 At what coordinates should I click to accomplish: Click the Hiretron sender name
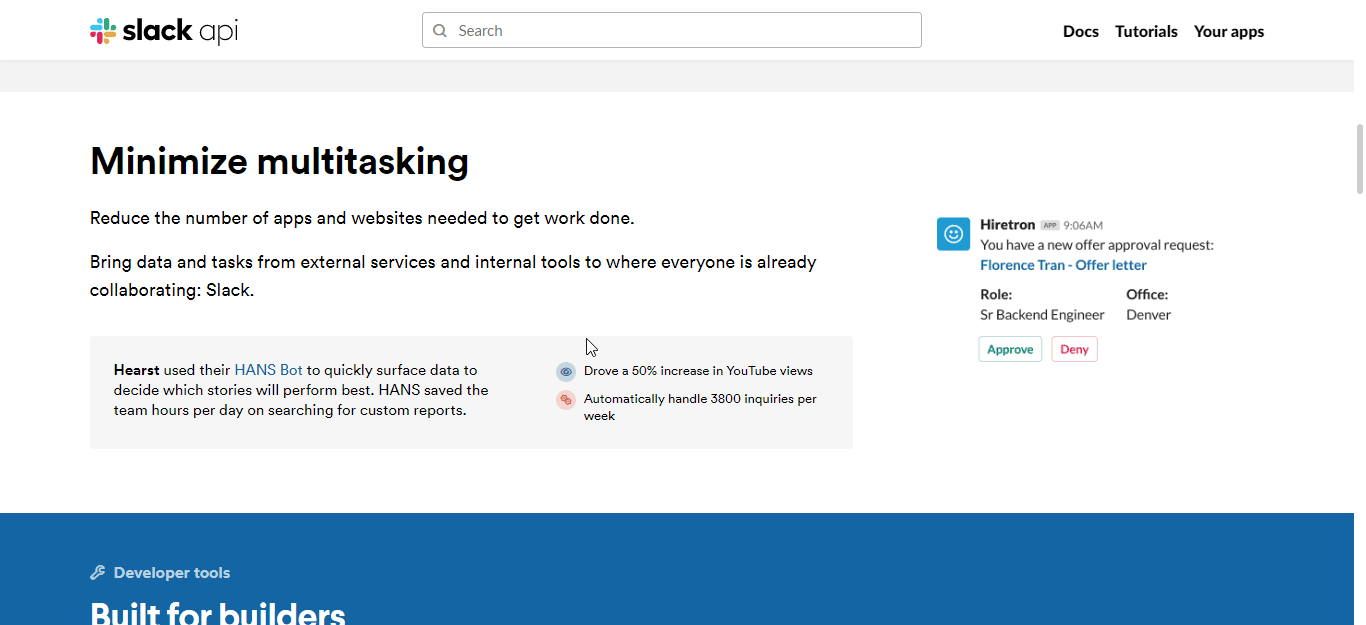tap(1007, 225)
